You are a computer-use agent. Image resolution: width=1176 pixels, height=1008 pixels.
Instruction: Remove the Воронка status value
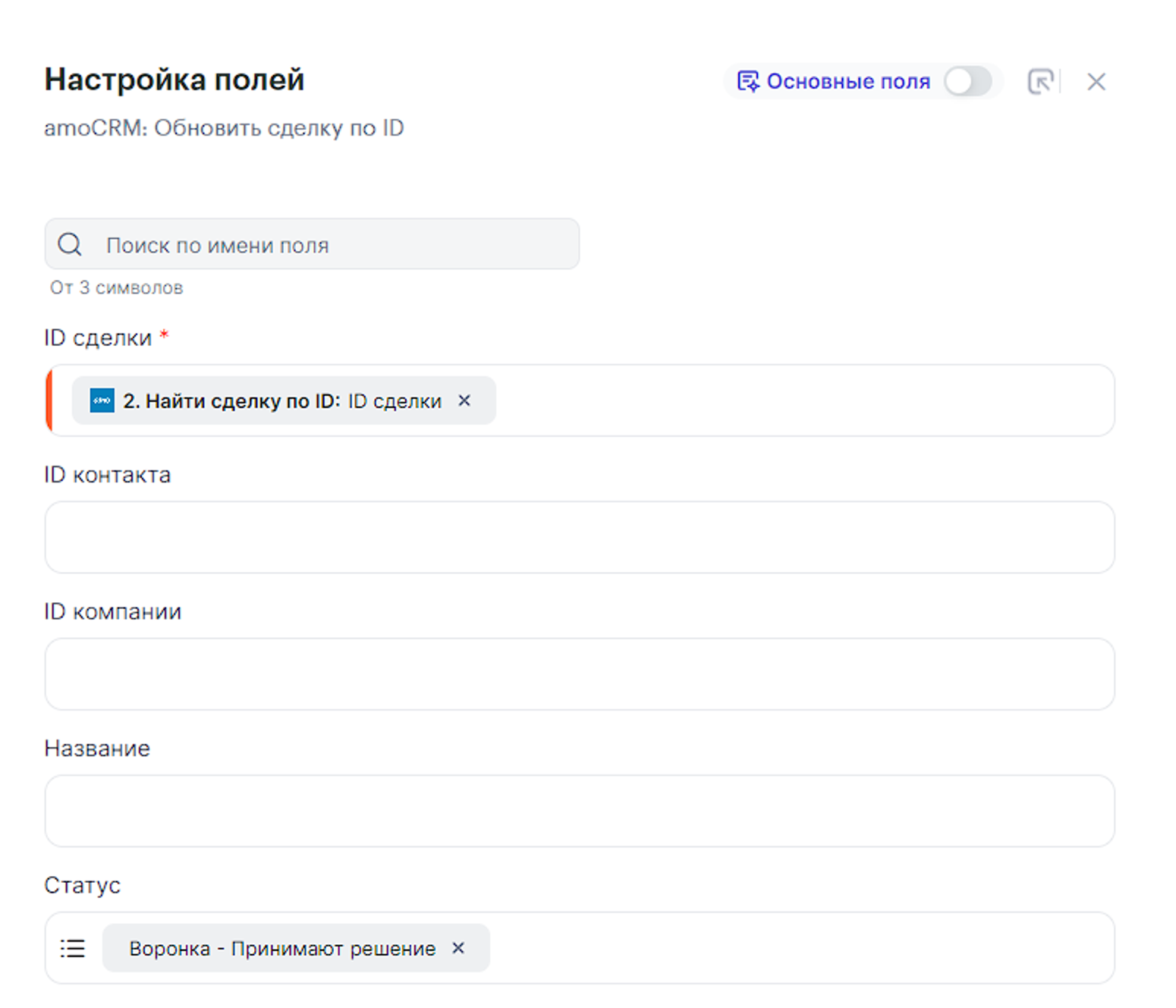point(458,948)
